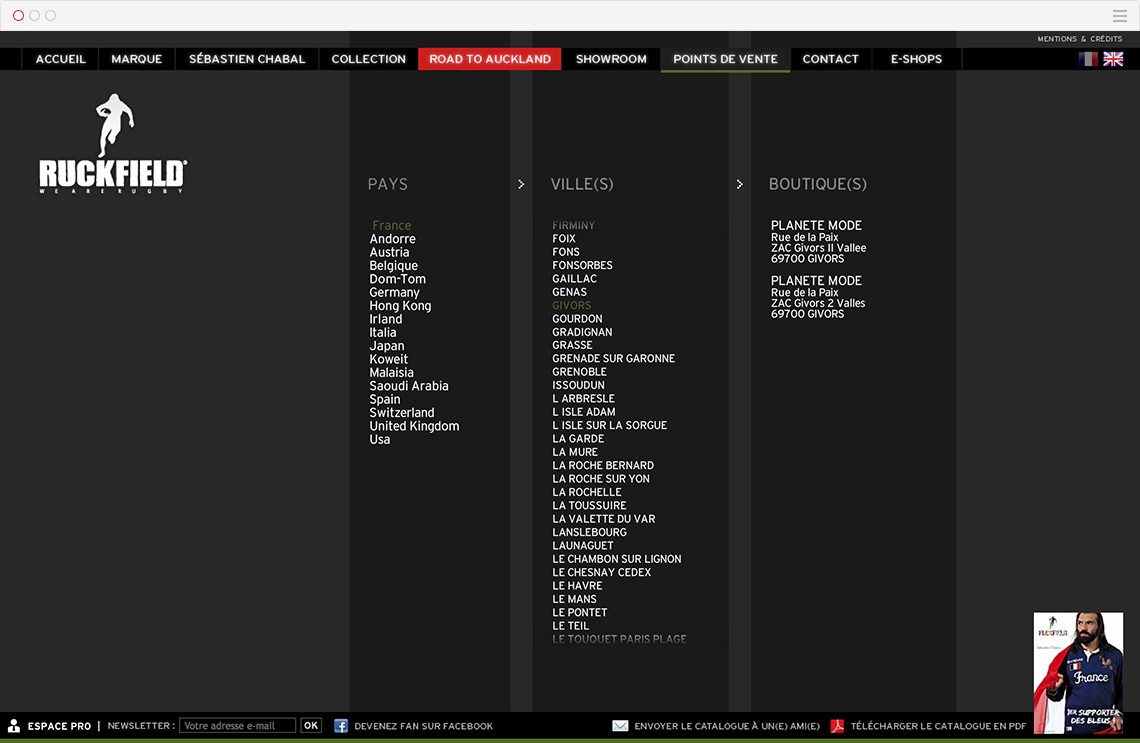Click the Espace Pro link
The width and height of the screenshot is (1140, 743).
pyautogui.click(x=60, y=726)
